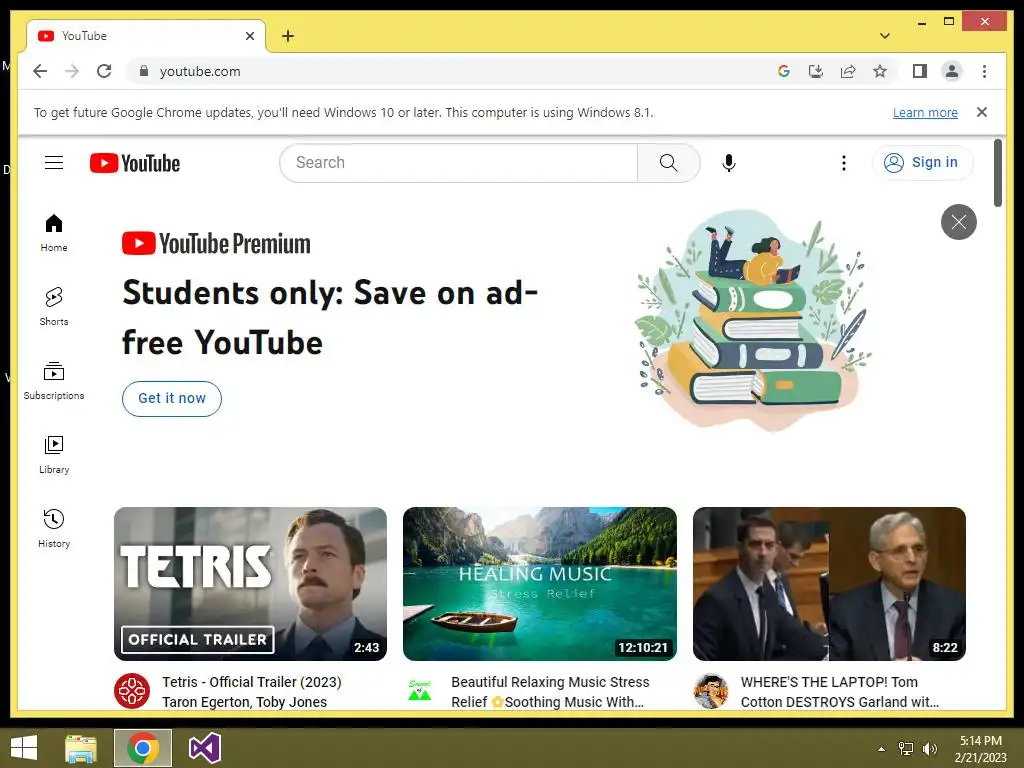Expand the tab search chevron
Viewport: 1024px width, 768px height.
click(x=884, y=36)
